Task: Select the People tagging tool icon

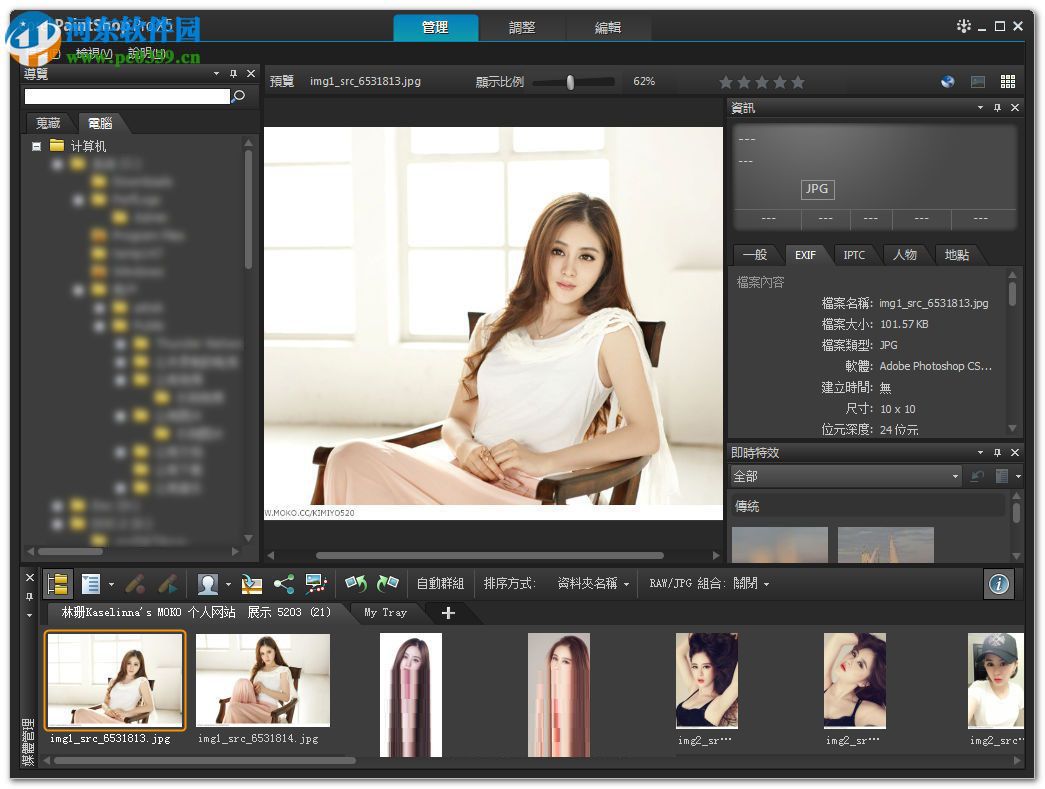Action: point(210,583)
